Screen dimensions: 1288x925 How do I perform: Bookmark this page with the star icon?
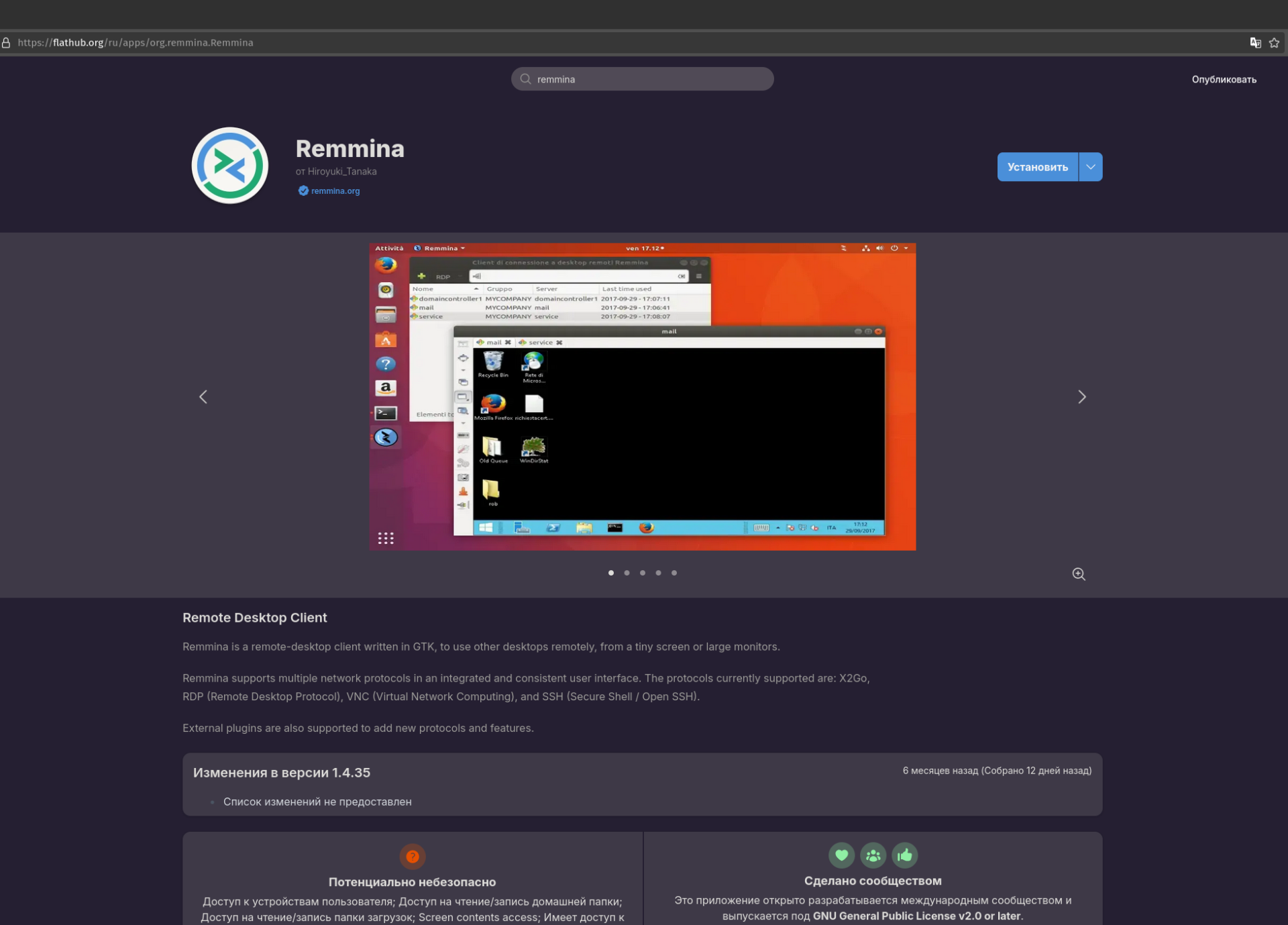[x=1274, y=43]
